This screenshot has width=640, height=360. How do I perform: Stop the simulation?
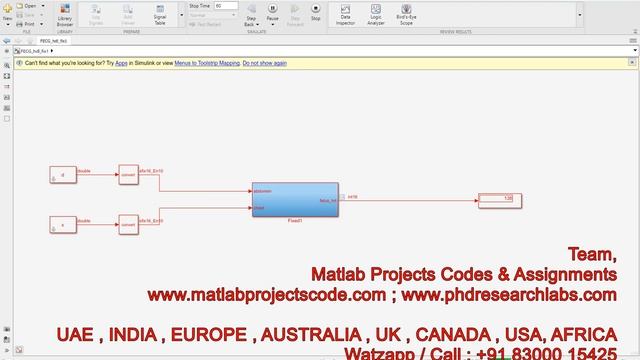coord(316,12)
